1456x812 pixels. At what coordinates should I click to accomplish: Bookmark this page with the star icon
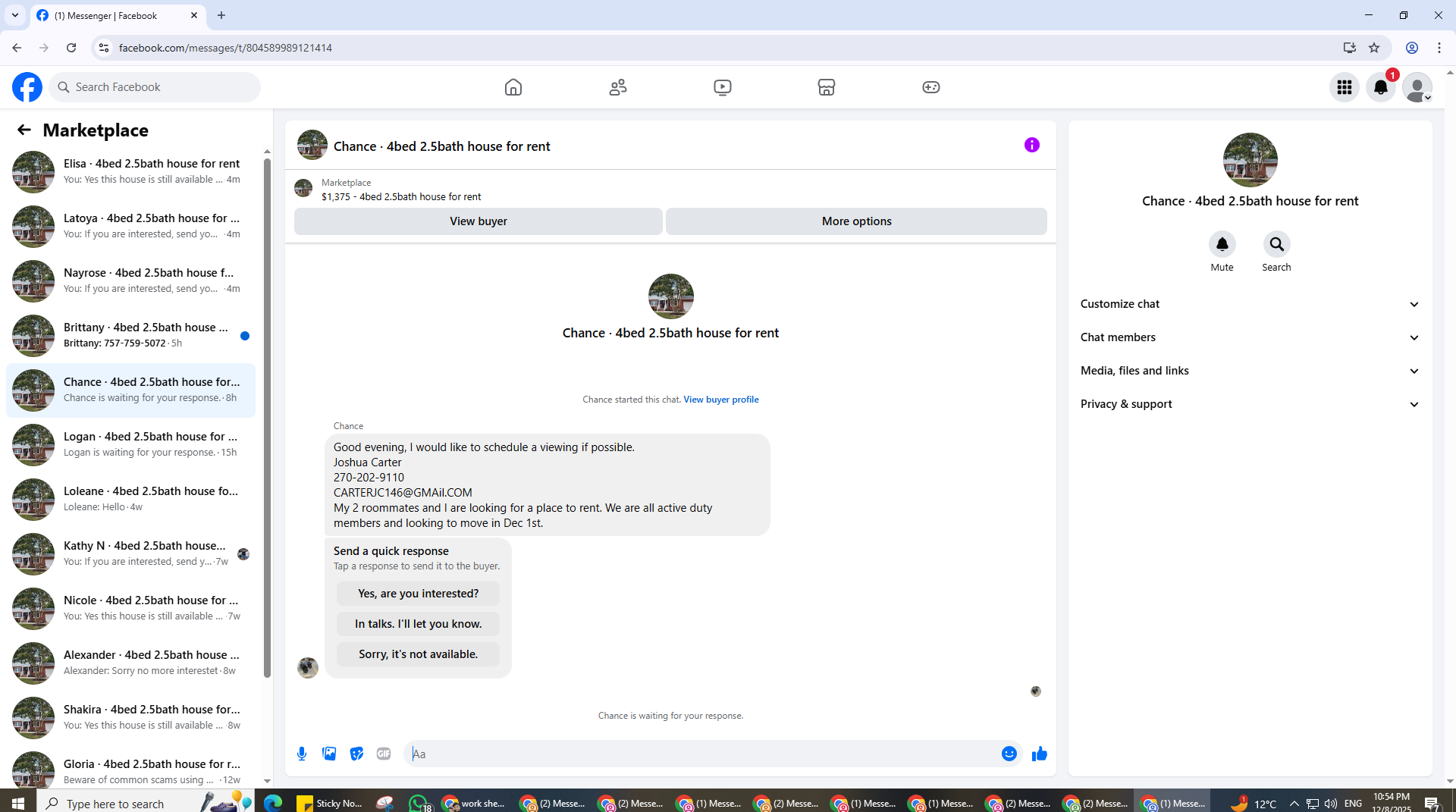coord(1374,48)
